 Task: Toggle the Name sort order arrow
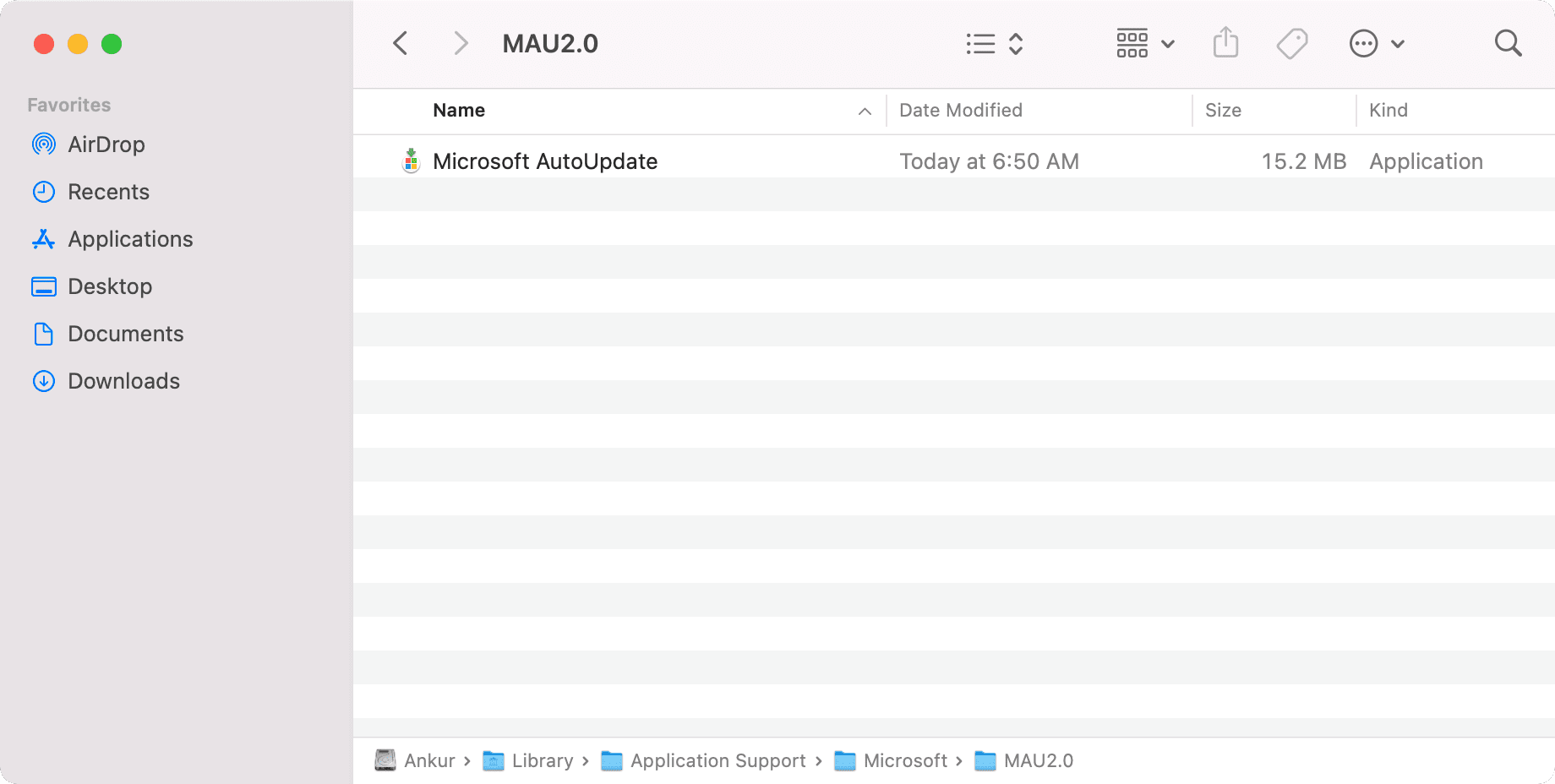click(x=865, y=111)
